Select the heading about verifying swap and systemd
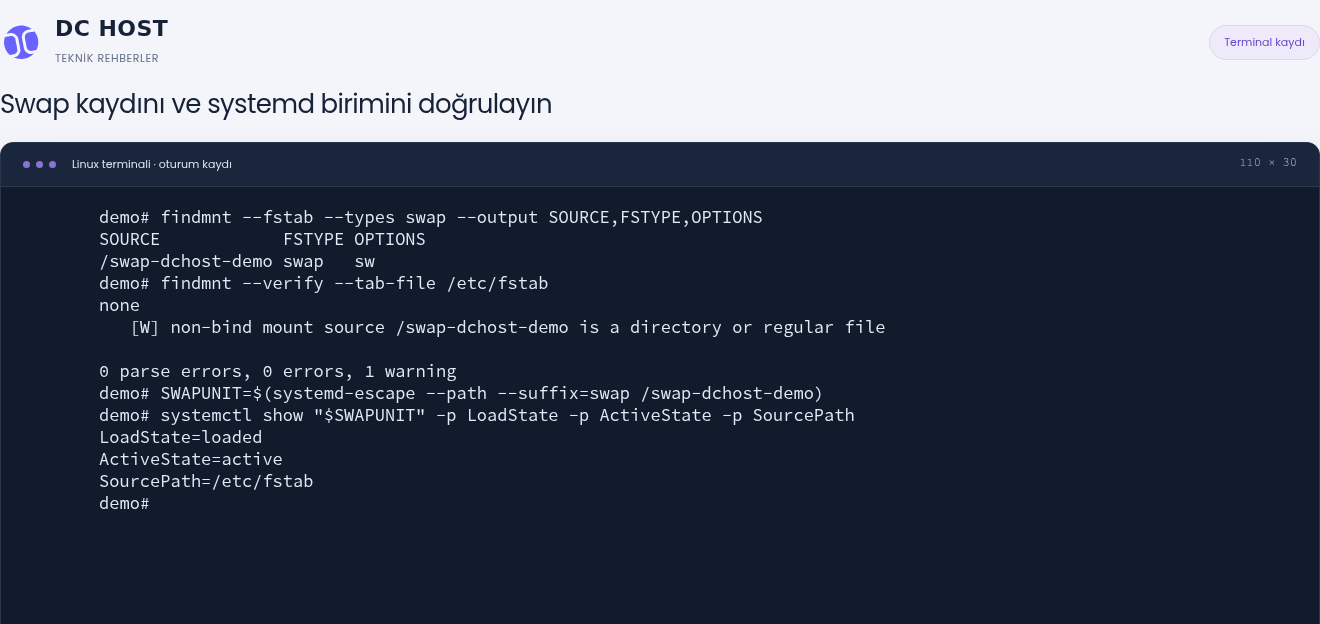The width and height of the screenshot is (1320, 624). [x=276, y=104]
